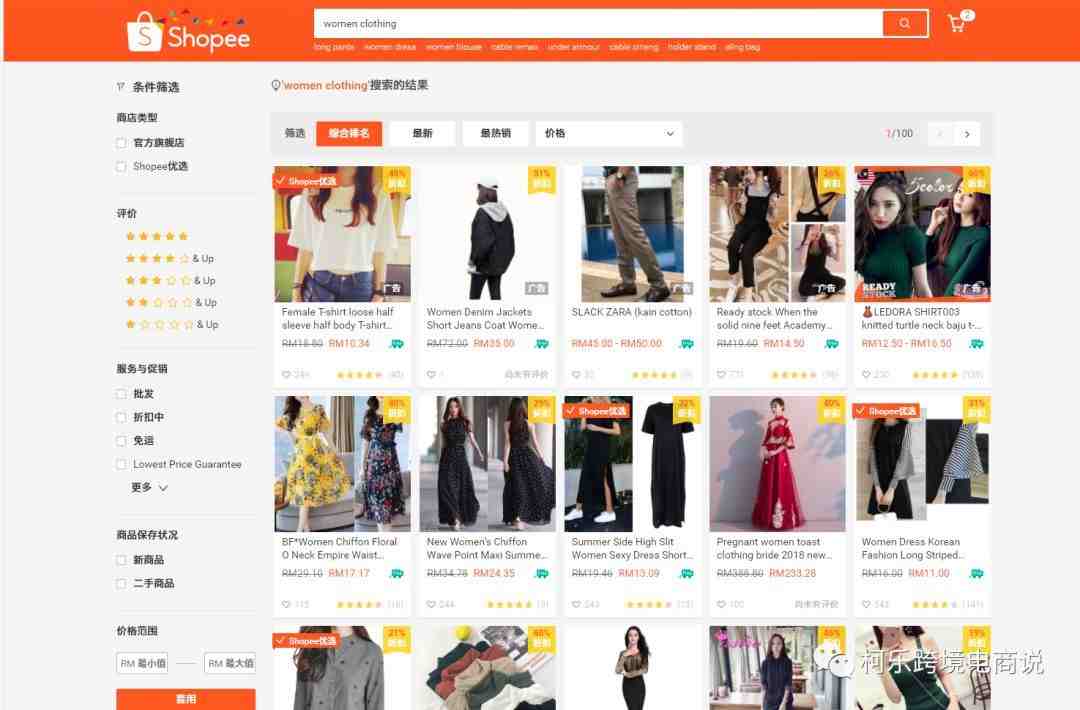Click the filter funnel icon beside 条件筛选

click(121, 87)
